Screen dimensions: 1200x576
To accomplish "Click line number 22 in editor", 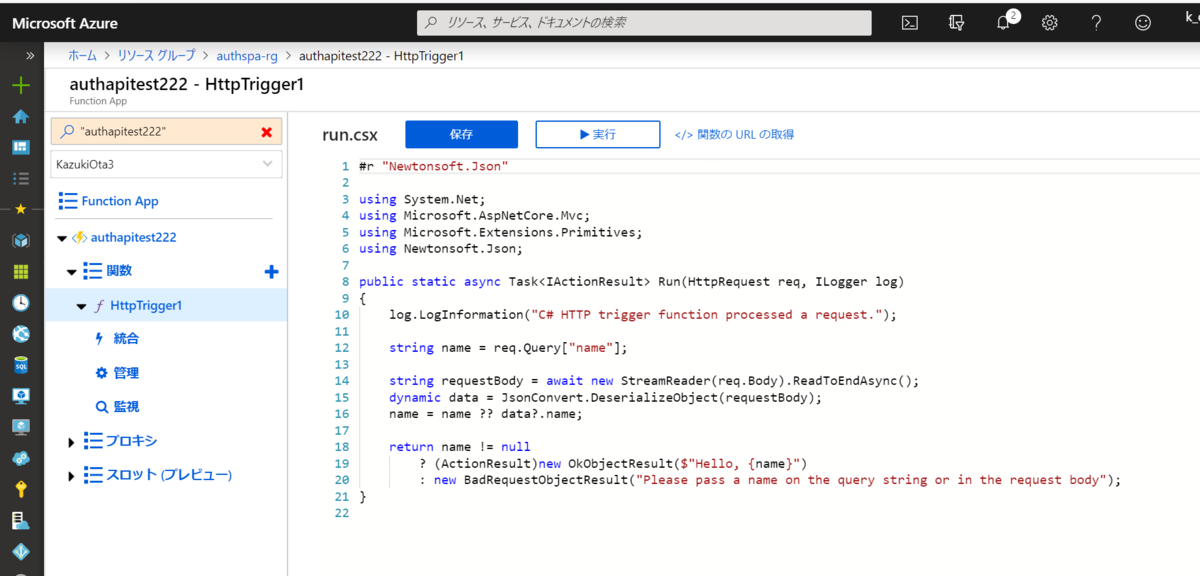I will point(342,512).
